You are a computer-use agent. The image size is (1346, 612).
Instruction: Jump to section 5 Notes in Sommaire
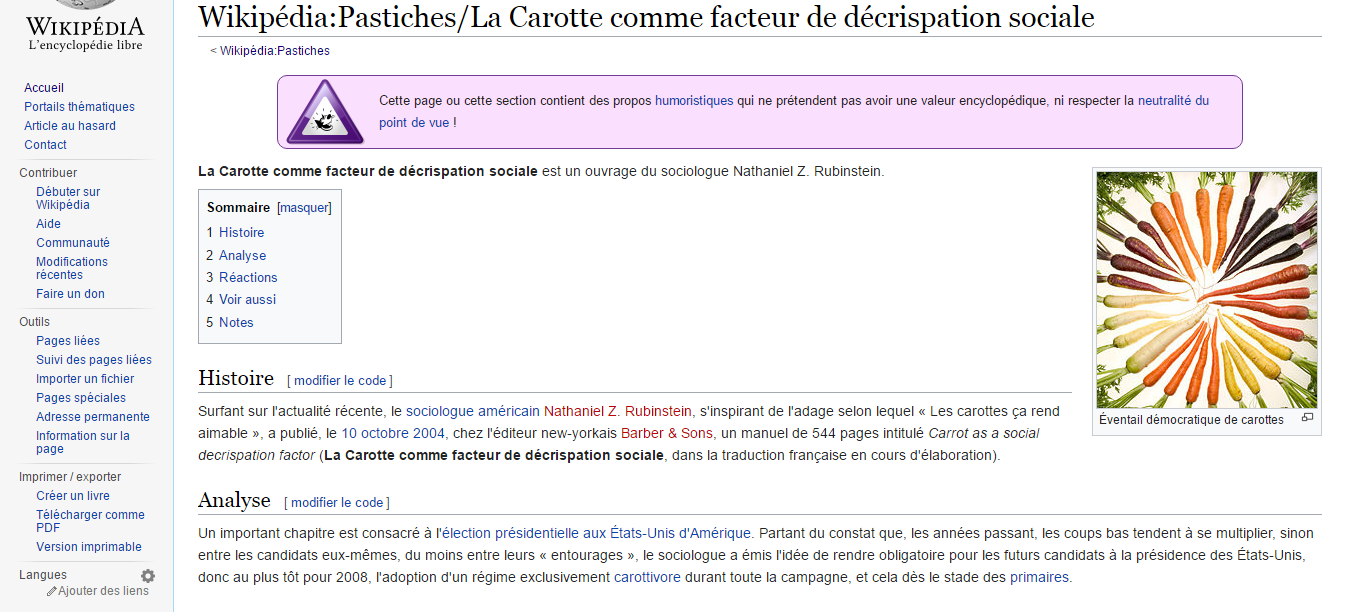point(230,322)
